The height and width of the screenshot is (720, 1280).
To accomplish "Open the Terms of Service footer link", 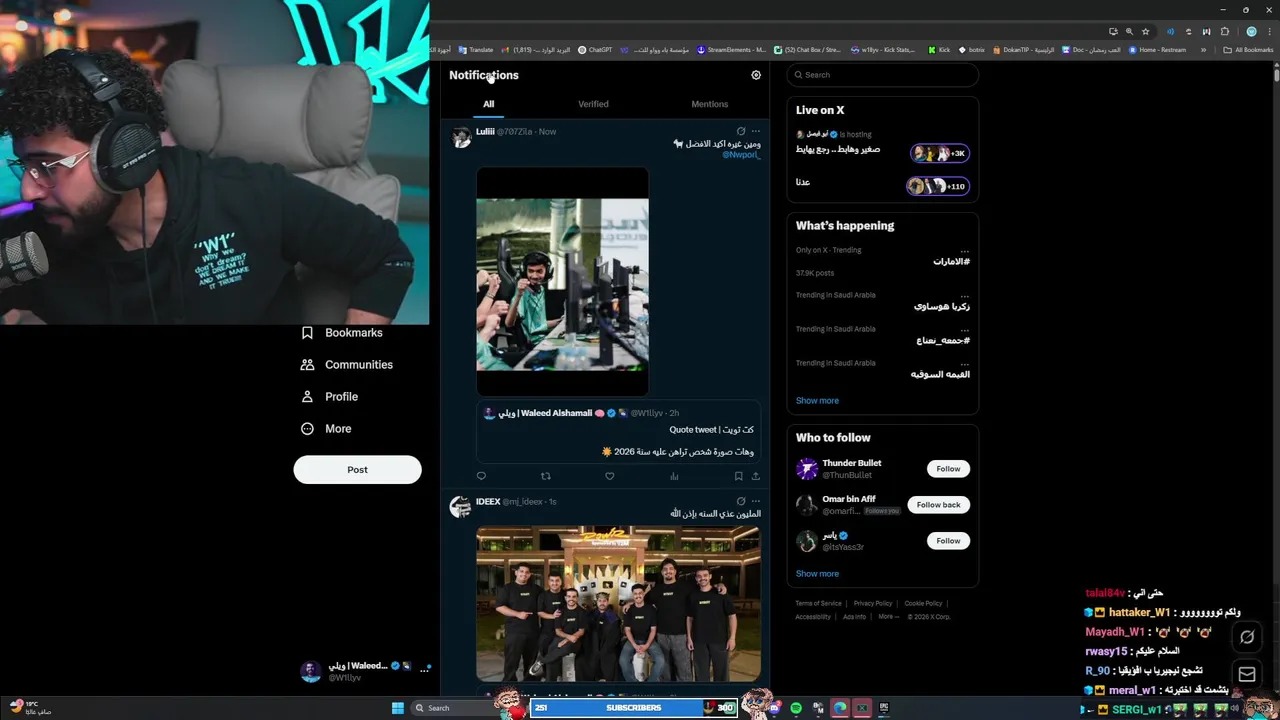I will point(818,604).
